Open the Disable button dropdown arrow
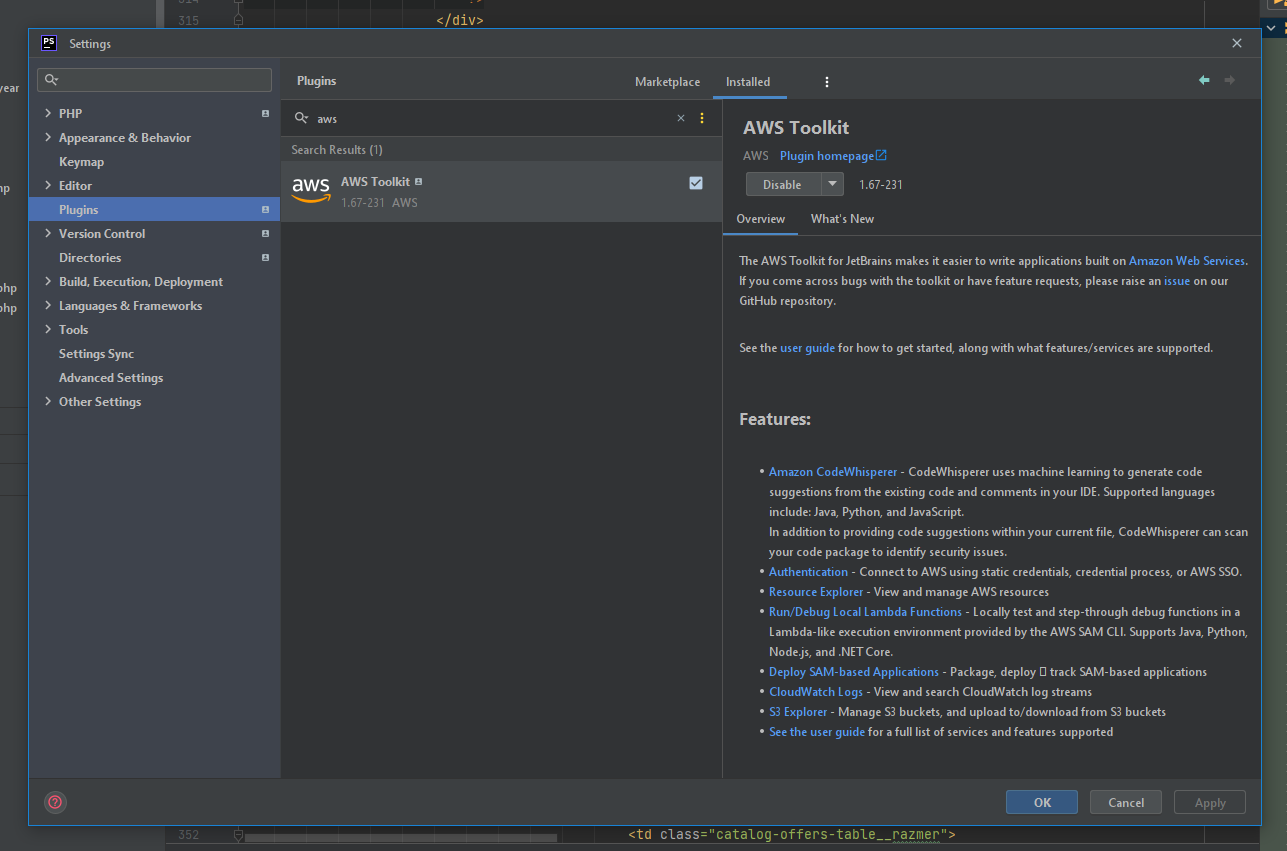Image resolution: width=1287 pixels, height=851 pixels. 832,184
